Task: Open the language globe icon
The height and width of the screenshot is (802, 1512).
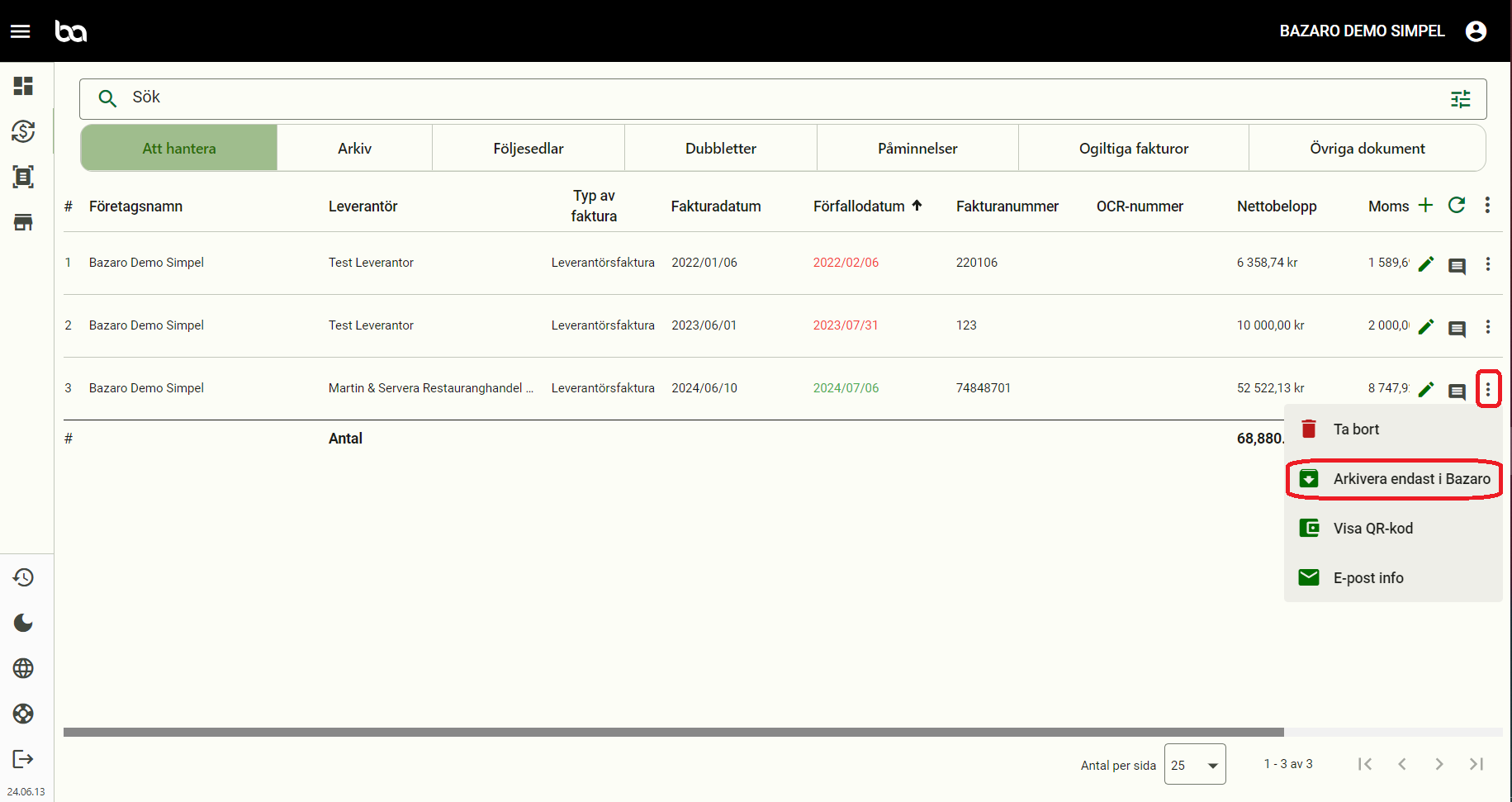Action: coord(23,668)
